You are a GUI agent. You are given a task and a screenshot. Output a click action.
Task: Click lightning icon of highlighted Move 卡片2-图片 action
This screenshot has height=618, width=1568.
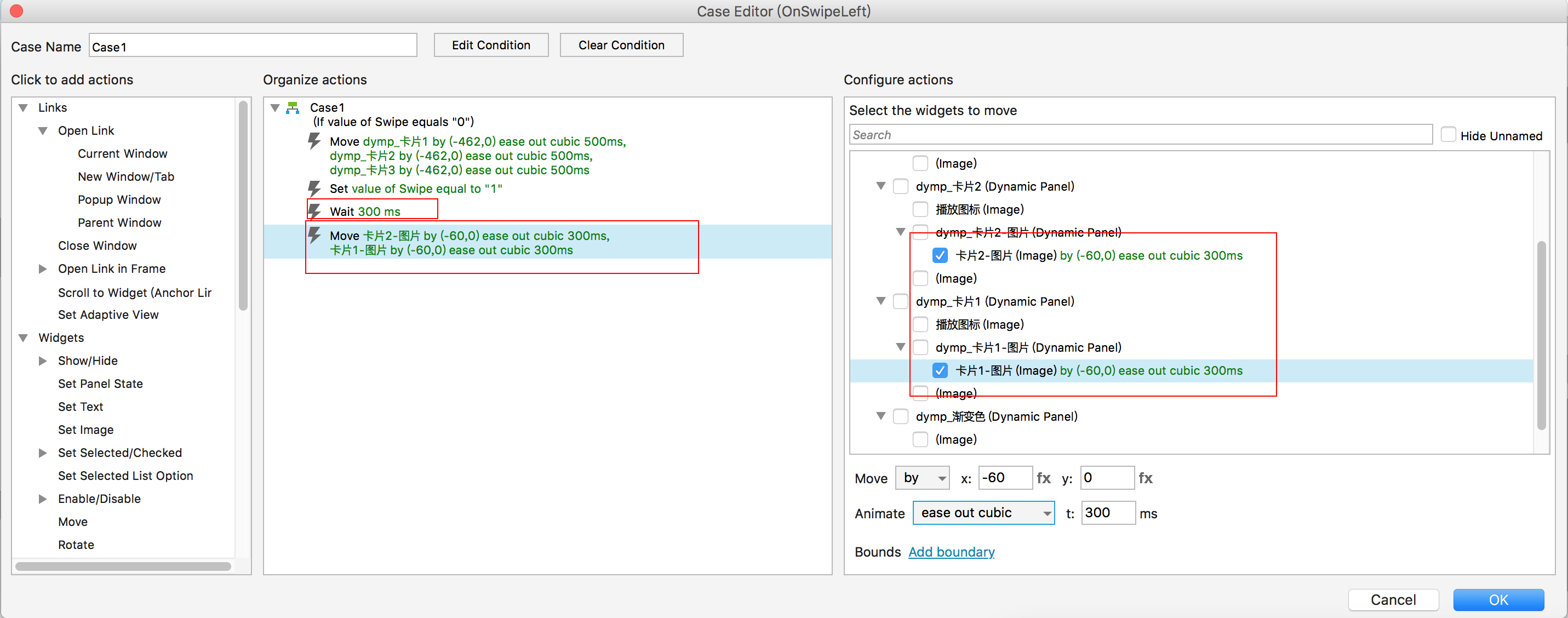[314, 235]
